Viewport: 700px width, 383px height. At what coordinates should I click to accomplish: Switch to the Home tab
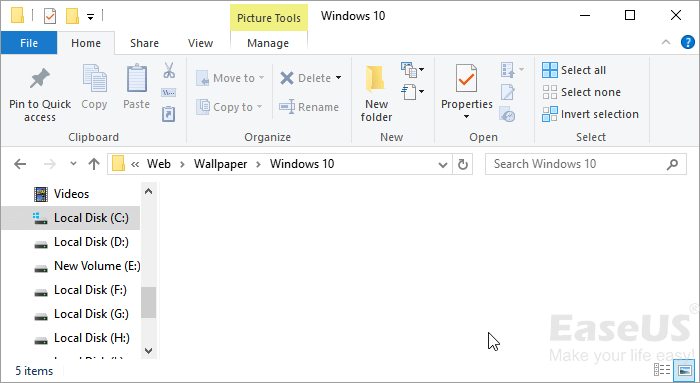86,43
